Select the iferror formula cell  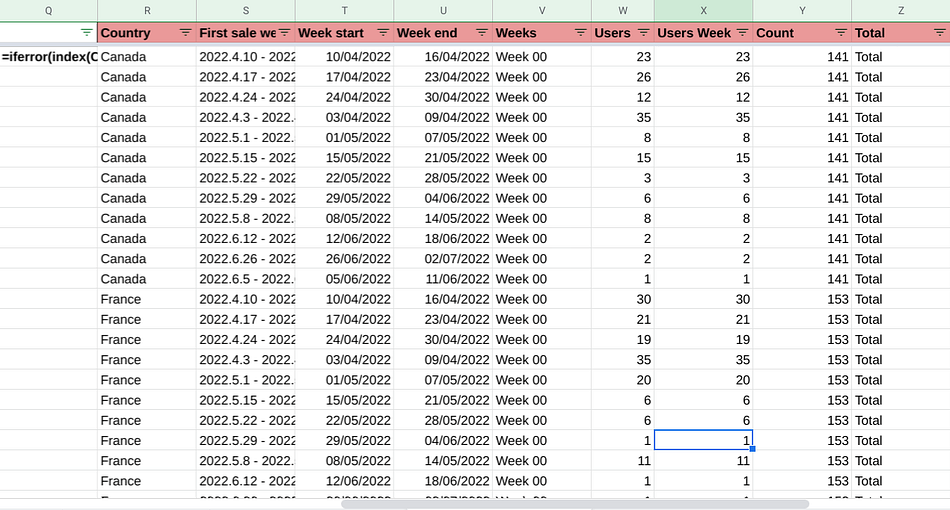(48, 57)
